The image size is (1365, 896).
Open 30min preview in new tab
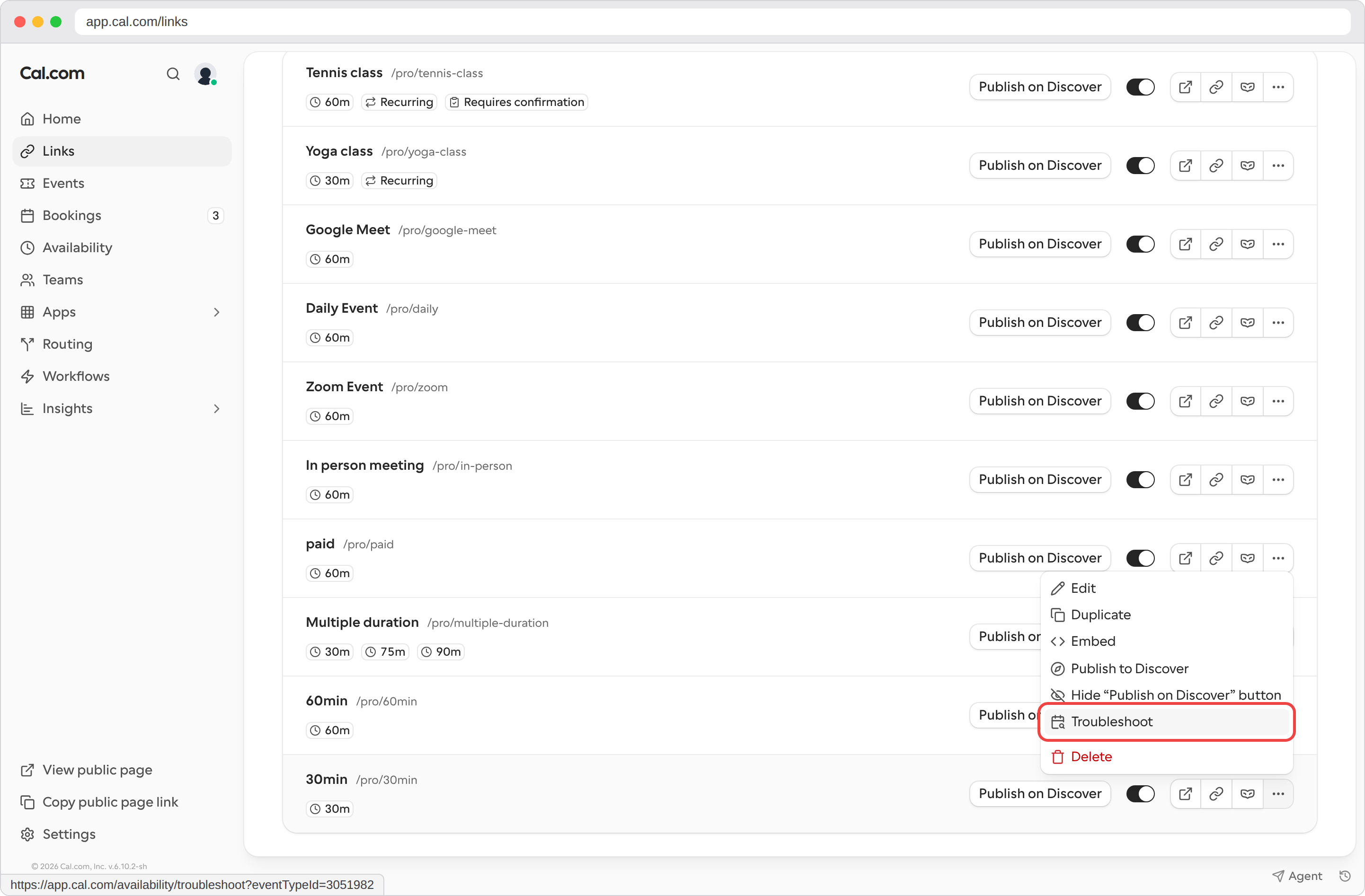1186,794
